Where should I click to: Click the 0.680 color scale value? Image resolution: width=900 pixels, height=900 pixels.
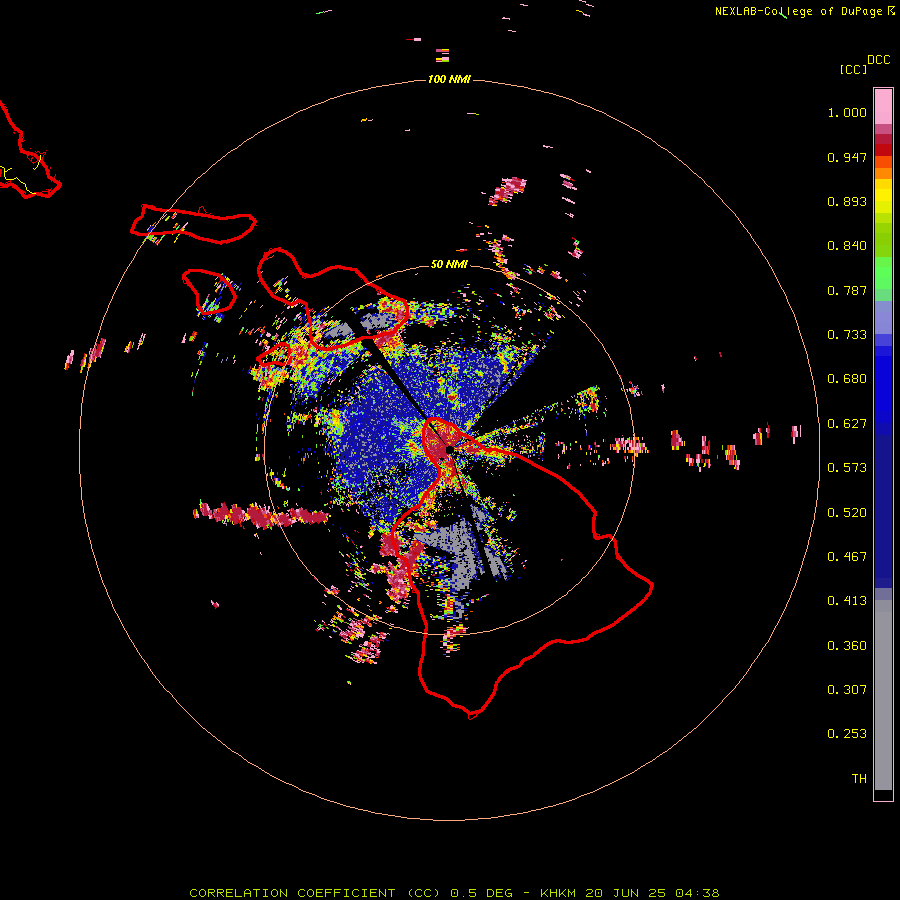click(x=847, y=379)
